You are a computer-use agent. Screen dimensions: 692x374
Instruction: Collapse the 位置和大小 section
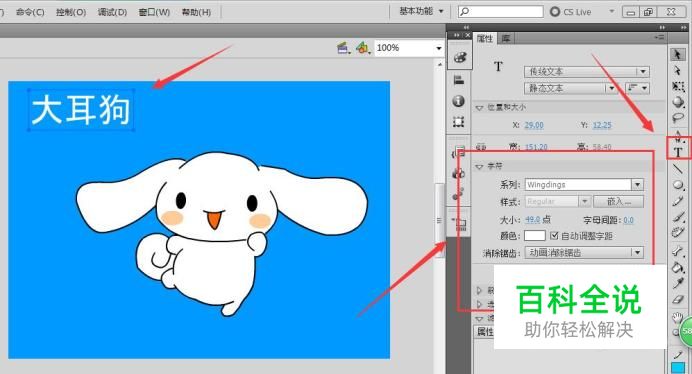479,108
